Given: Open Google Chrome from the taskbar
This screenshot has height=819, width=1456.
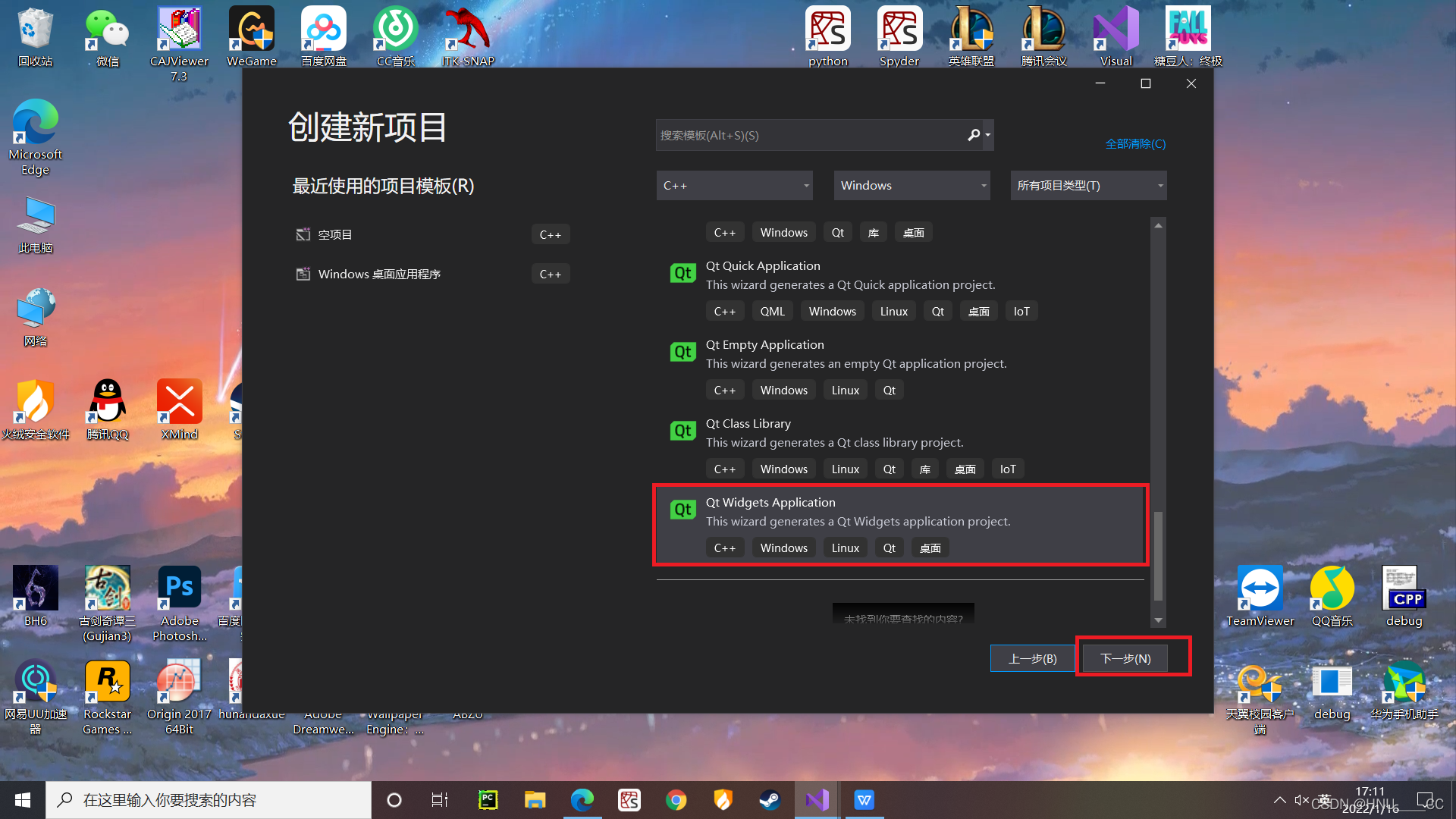Looking at the screenshot, I should [x=676, y=800].
